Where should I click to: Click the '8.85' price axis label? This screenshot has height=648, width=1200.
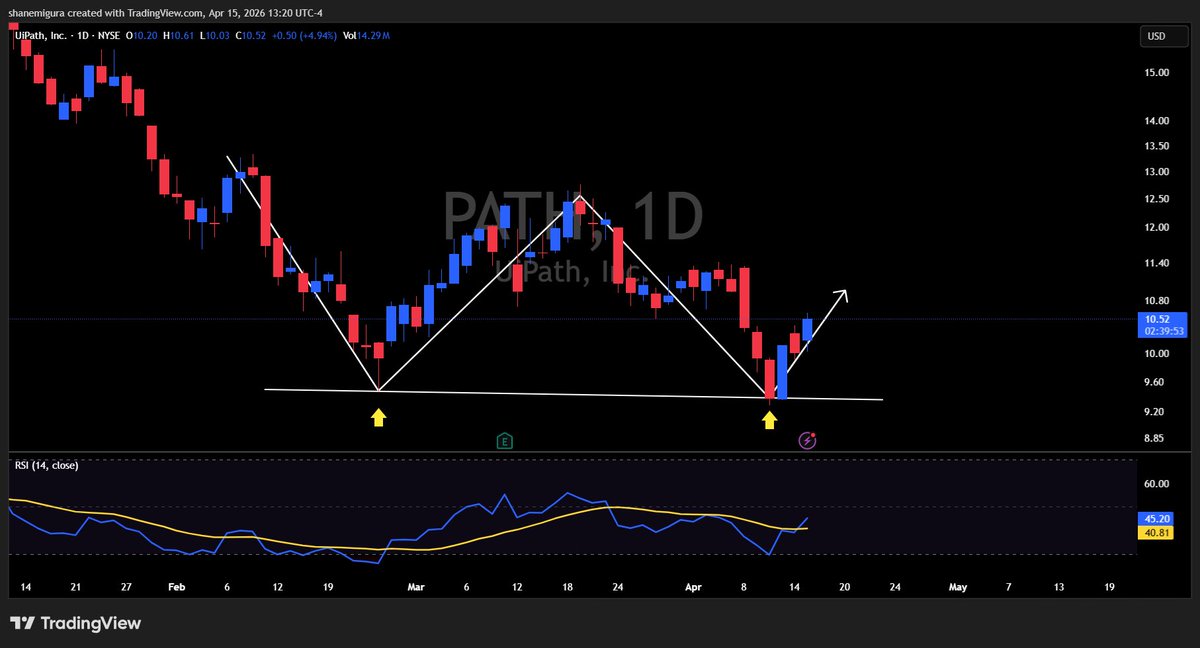click(x=1154, y=439)
